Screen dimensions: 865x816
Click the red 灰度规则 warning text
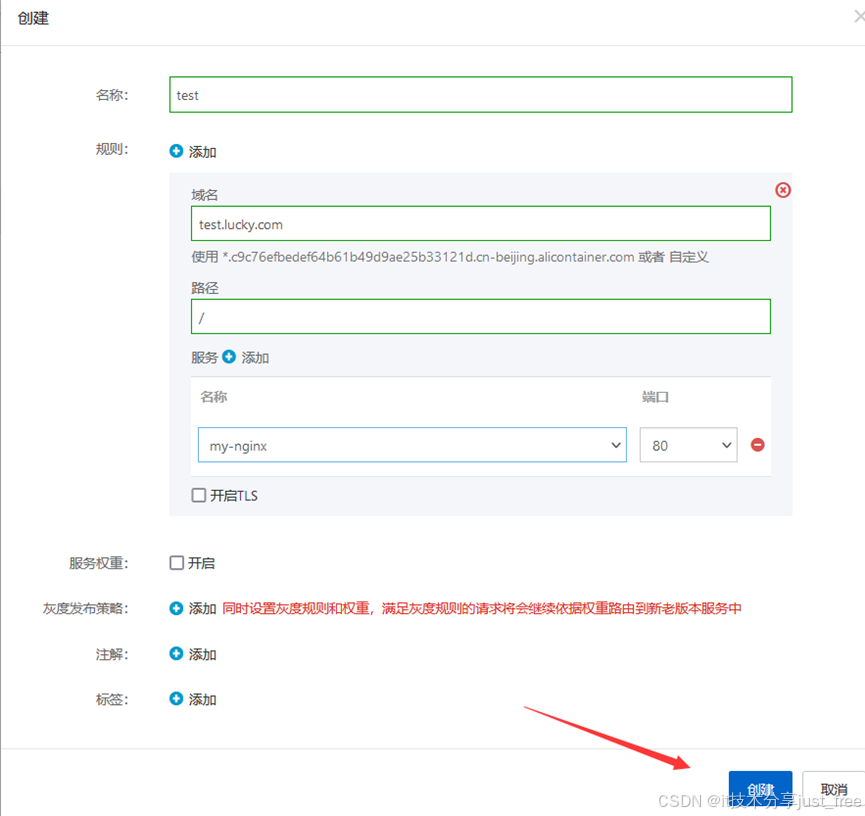tap(482, 609)
